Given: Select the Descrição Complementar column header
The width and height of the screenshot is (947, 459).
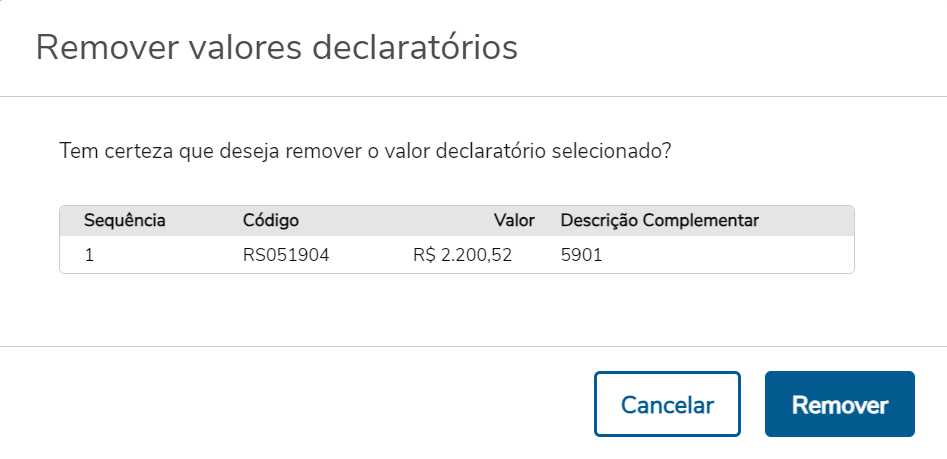Looking at the screenshot, I should pyautogui.click(x=659, y=220).
